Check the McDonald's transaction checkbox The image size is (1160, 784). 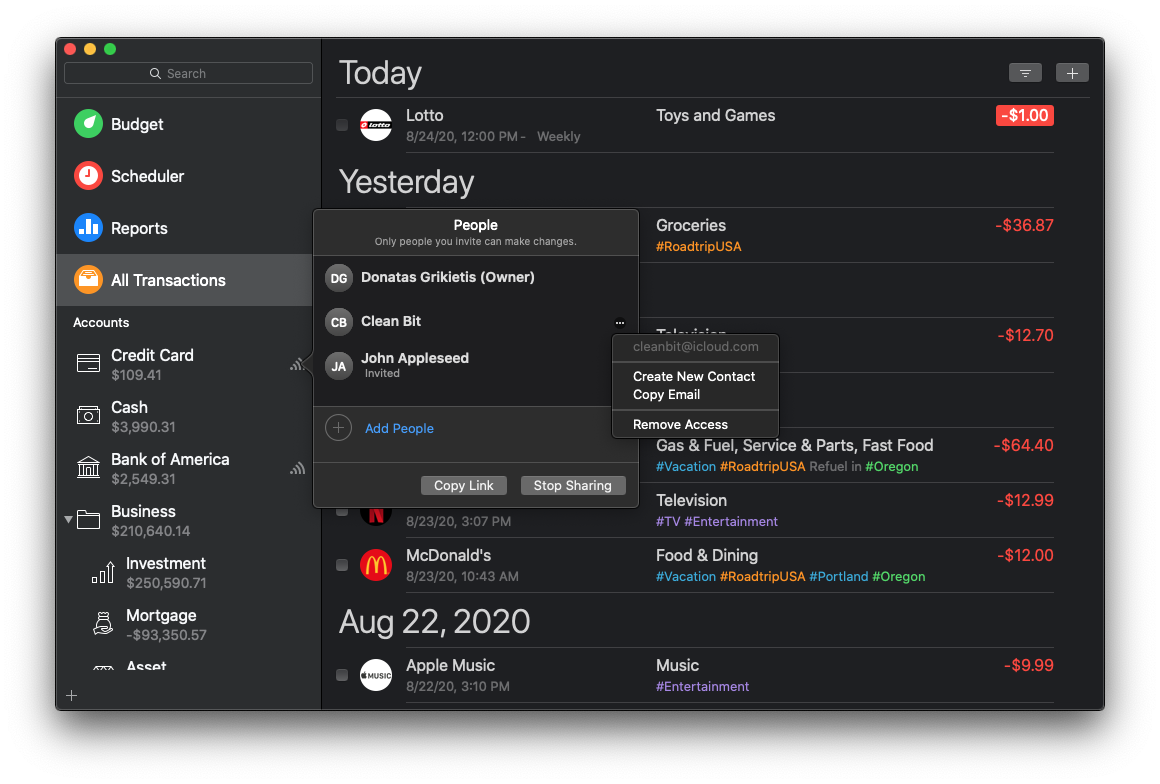341,565
